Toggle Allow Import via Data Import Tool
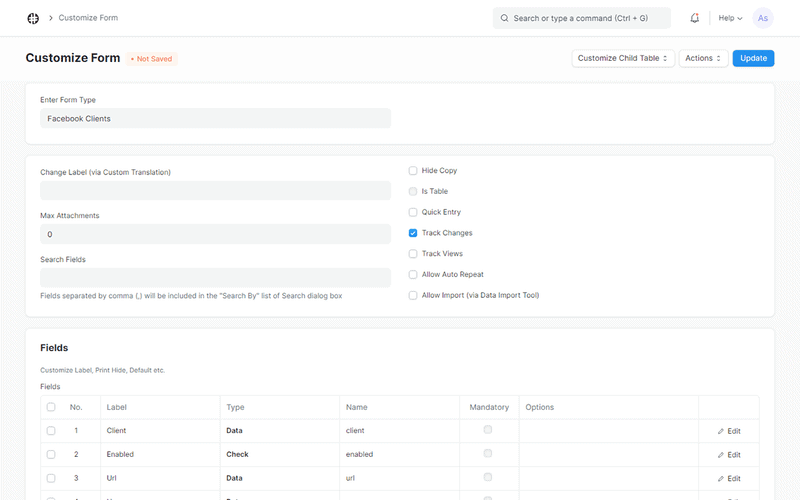 click(413, 295)
